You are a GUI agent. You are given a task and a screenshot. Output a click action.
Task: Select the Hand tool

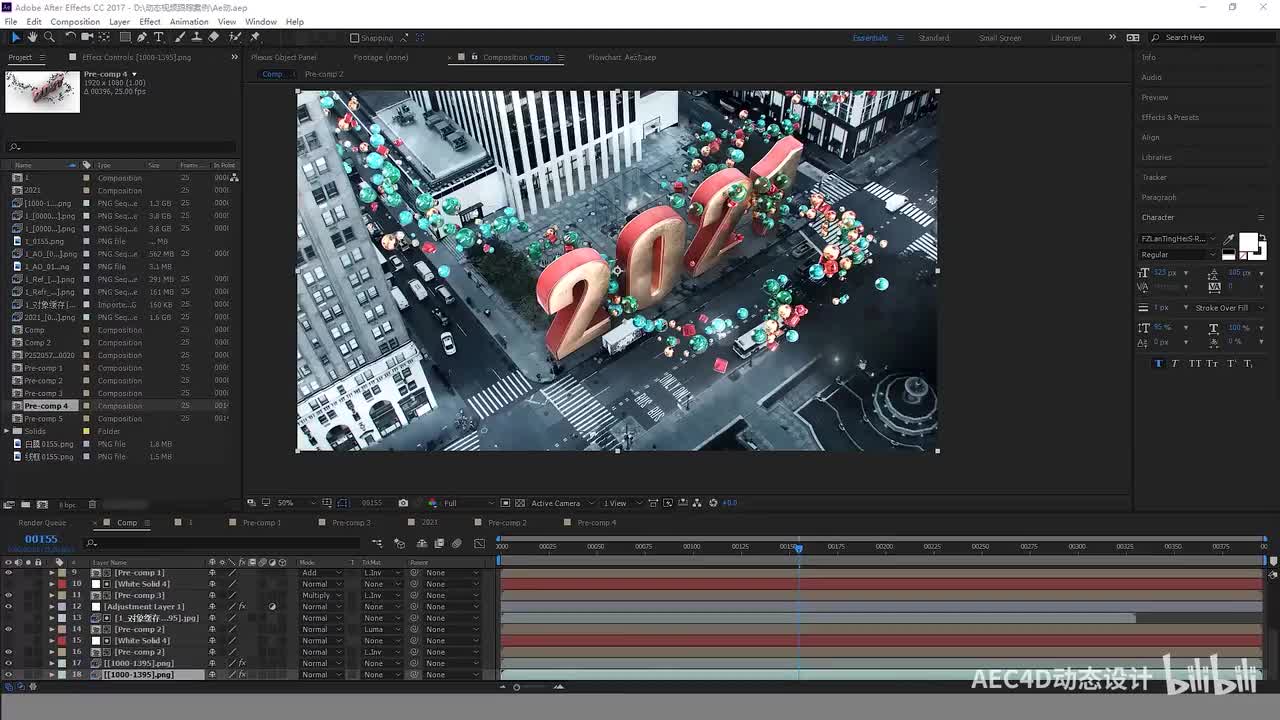coord(32,37)
